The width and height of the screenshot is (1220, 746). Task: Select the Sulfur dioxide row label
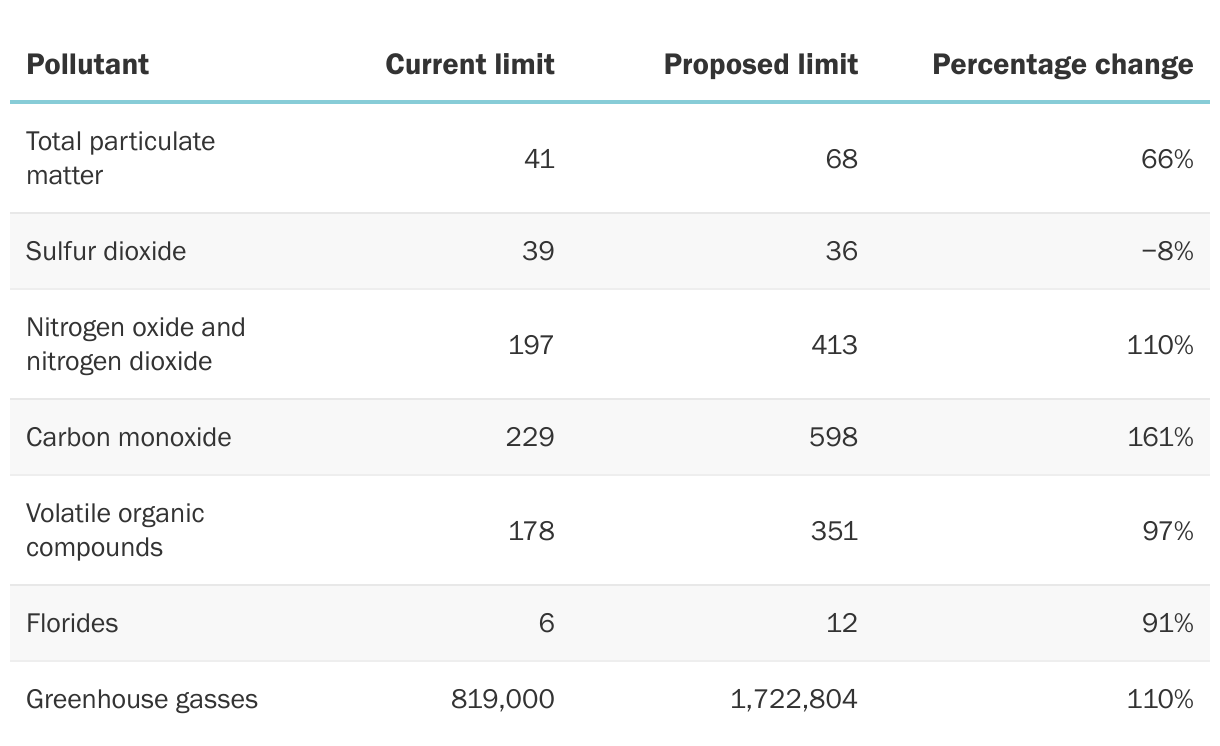coord(106,250)
